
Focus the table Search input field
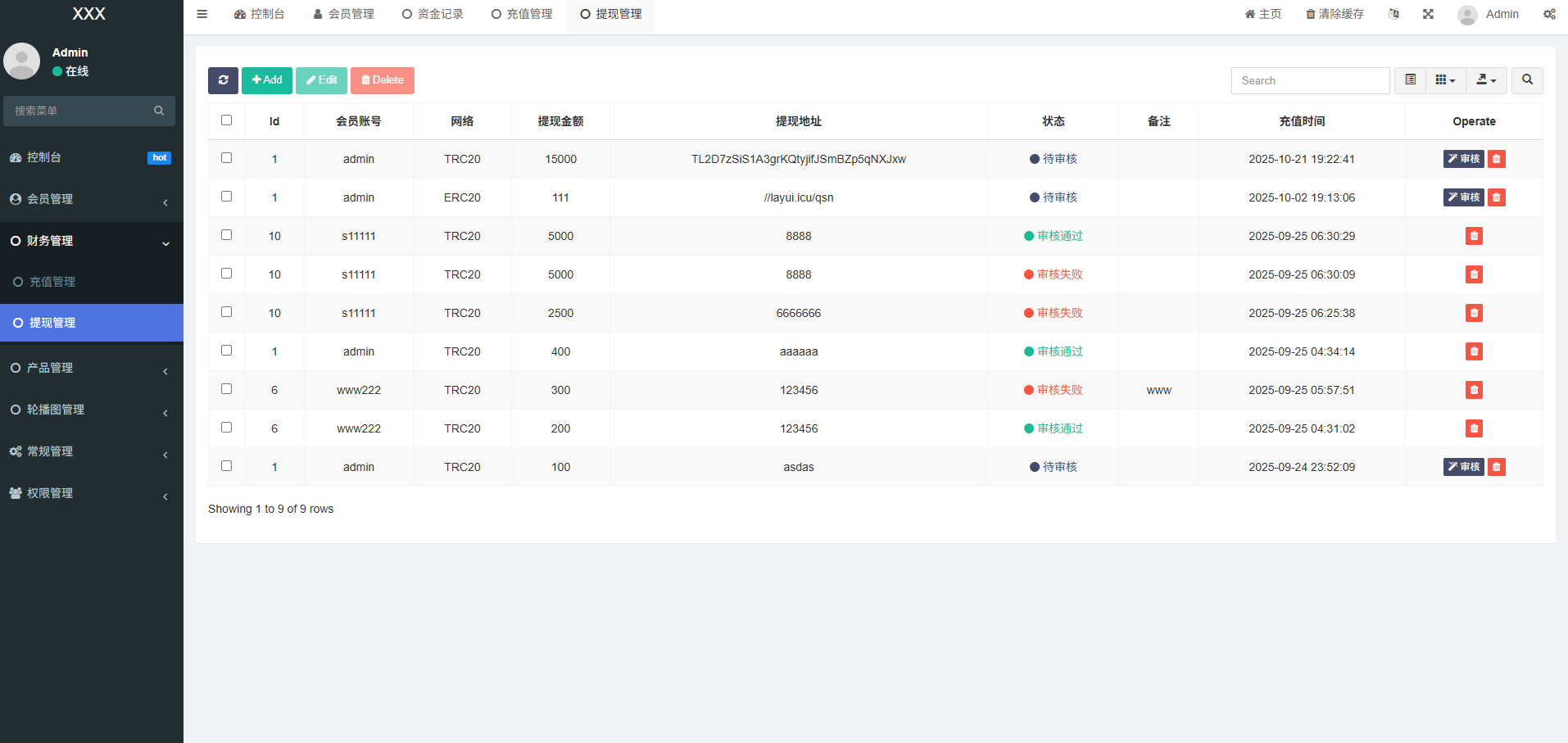pyautogui.click(x=1309, y=80)
